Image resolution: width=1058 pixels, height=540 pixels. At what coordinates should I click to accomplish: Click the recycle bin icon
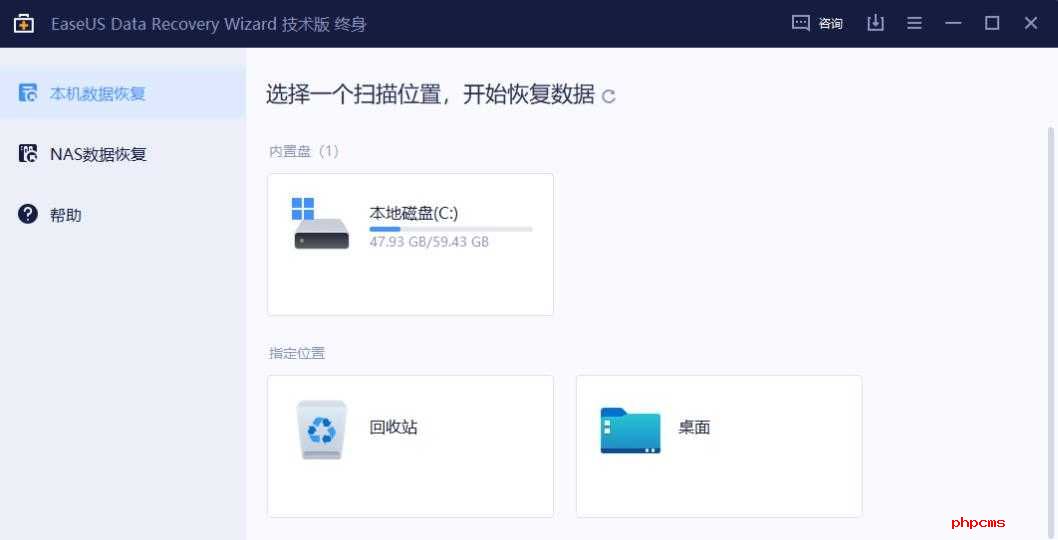pos(322,430)
